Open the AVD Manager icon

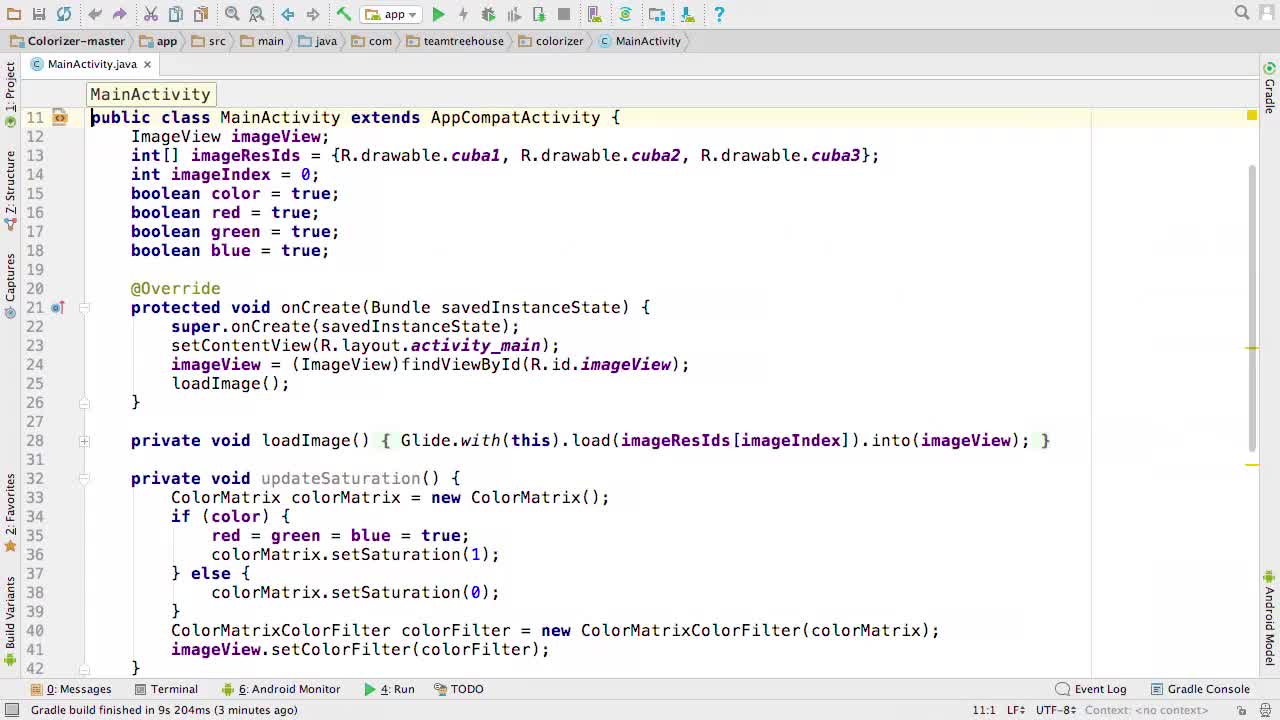[x=594, y=14]
